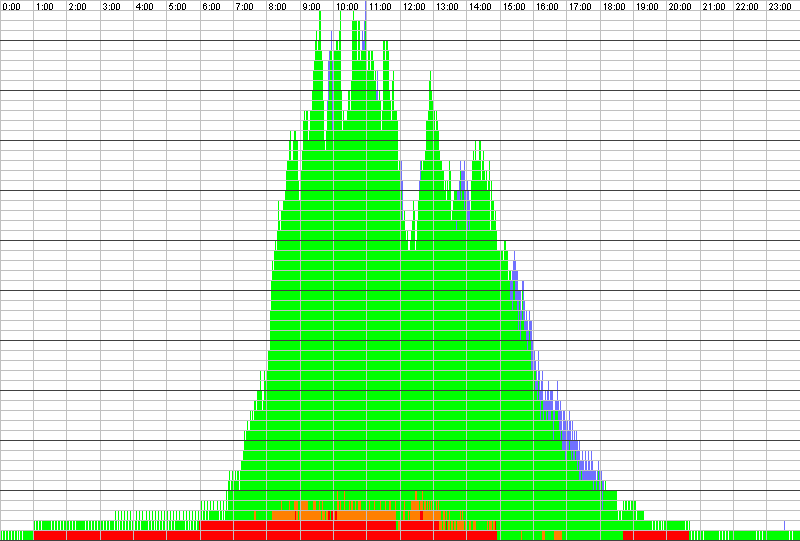Click the 9:00 hour label
The width and height of the screenshot is (800, 541).
311,7
